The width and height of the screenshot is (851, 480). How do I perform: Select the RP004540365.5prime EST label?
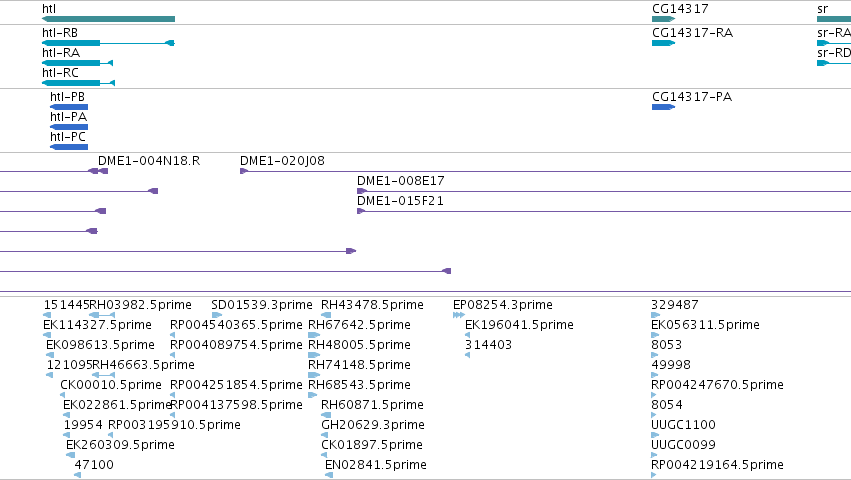236,325
